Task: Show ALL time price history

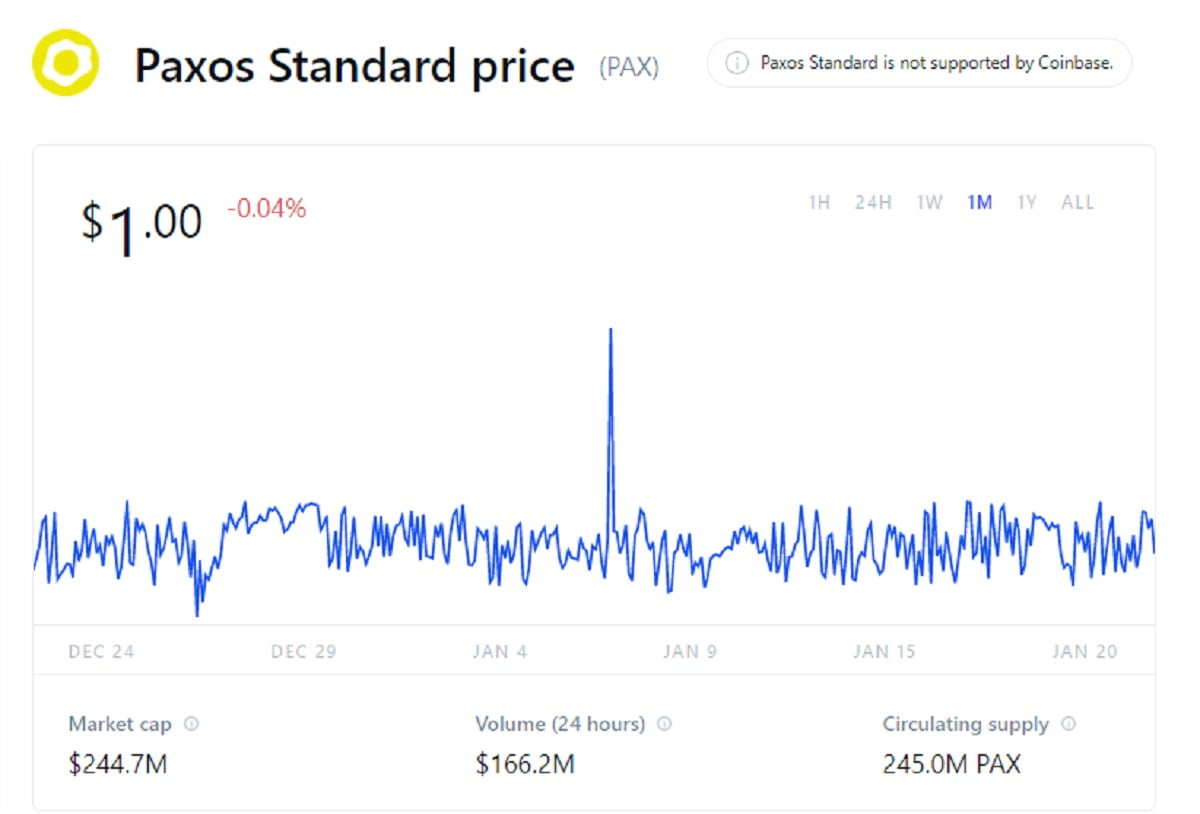Action: pos(1078,203)
